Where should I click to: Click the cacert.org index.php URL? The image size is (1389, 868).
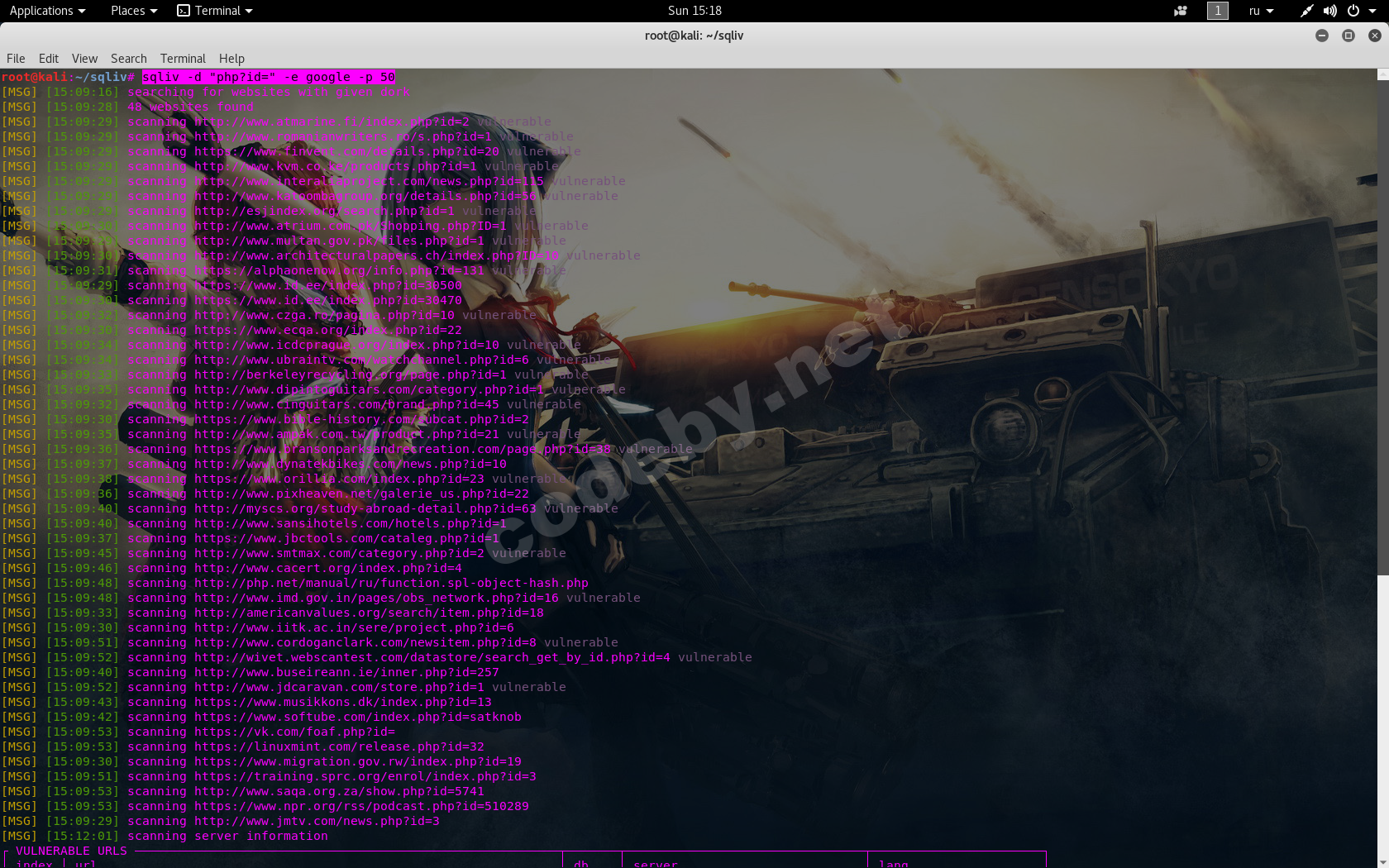pyautogui.click(x=328, y=568)
